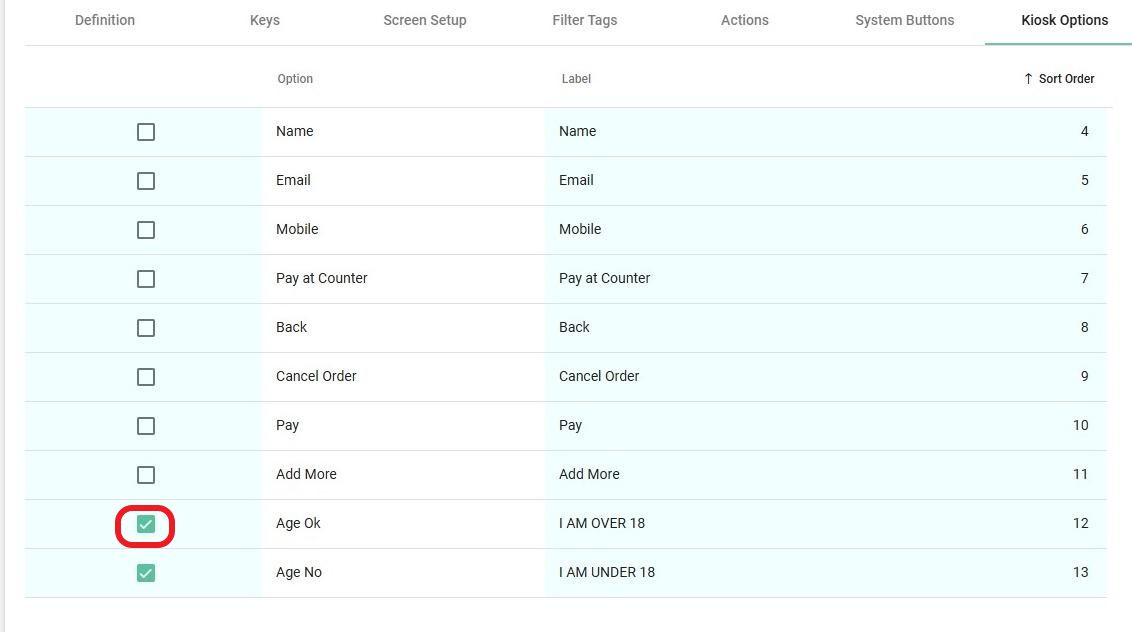Uncheck the Age Ok checkbox
The image size is (1132, 632).
click(146, 524)
